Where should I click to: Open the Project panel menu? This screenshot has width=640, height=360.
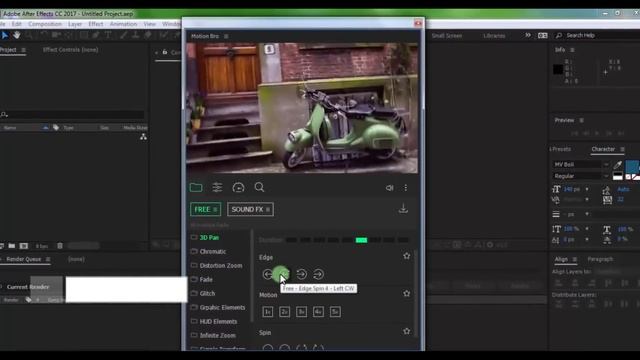[24, 50]
